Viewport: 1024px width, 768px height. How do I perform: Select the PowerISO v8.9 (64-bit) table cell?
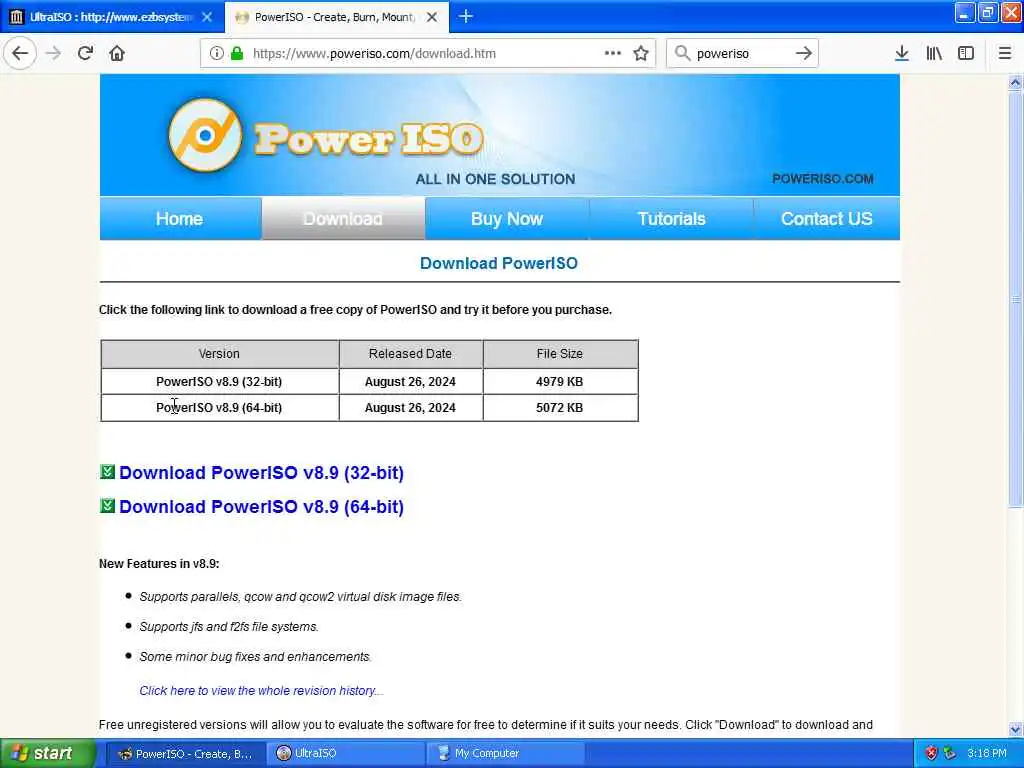click(219, 408)
